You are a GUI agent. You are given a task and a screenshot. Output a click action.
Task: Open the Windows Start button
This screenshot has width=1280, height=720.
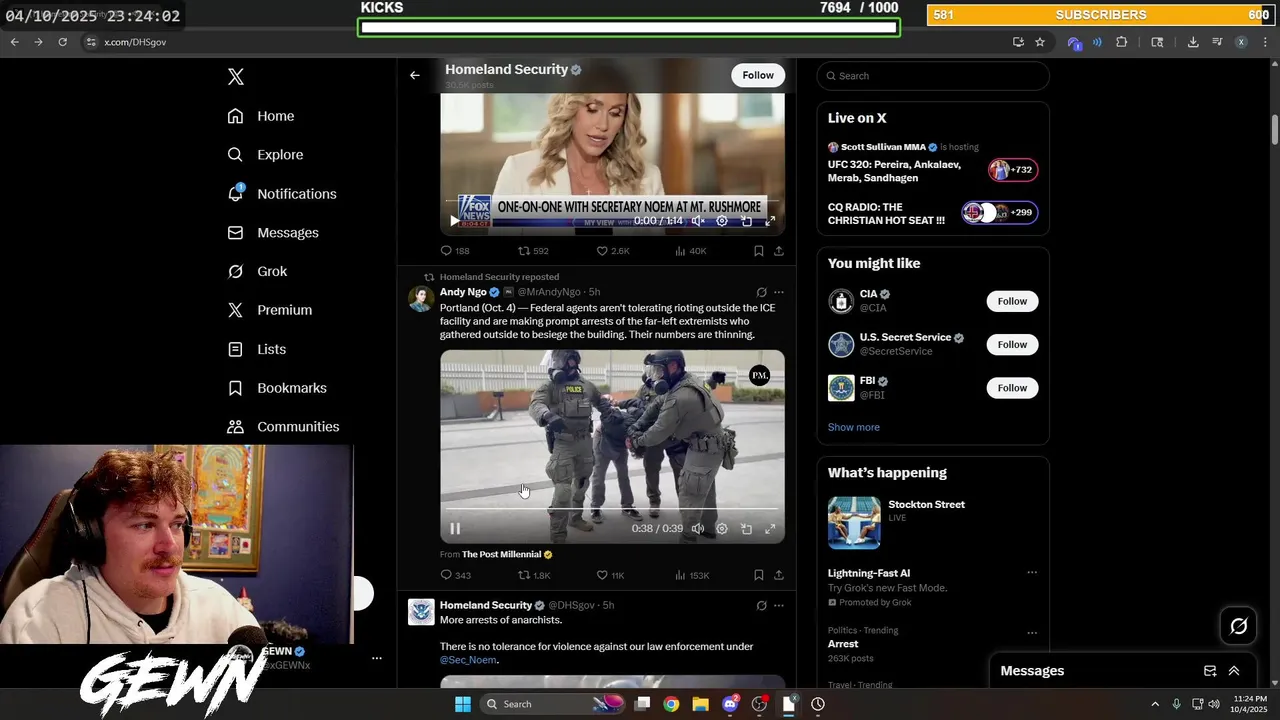coord(463,704)
